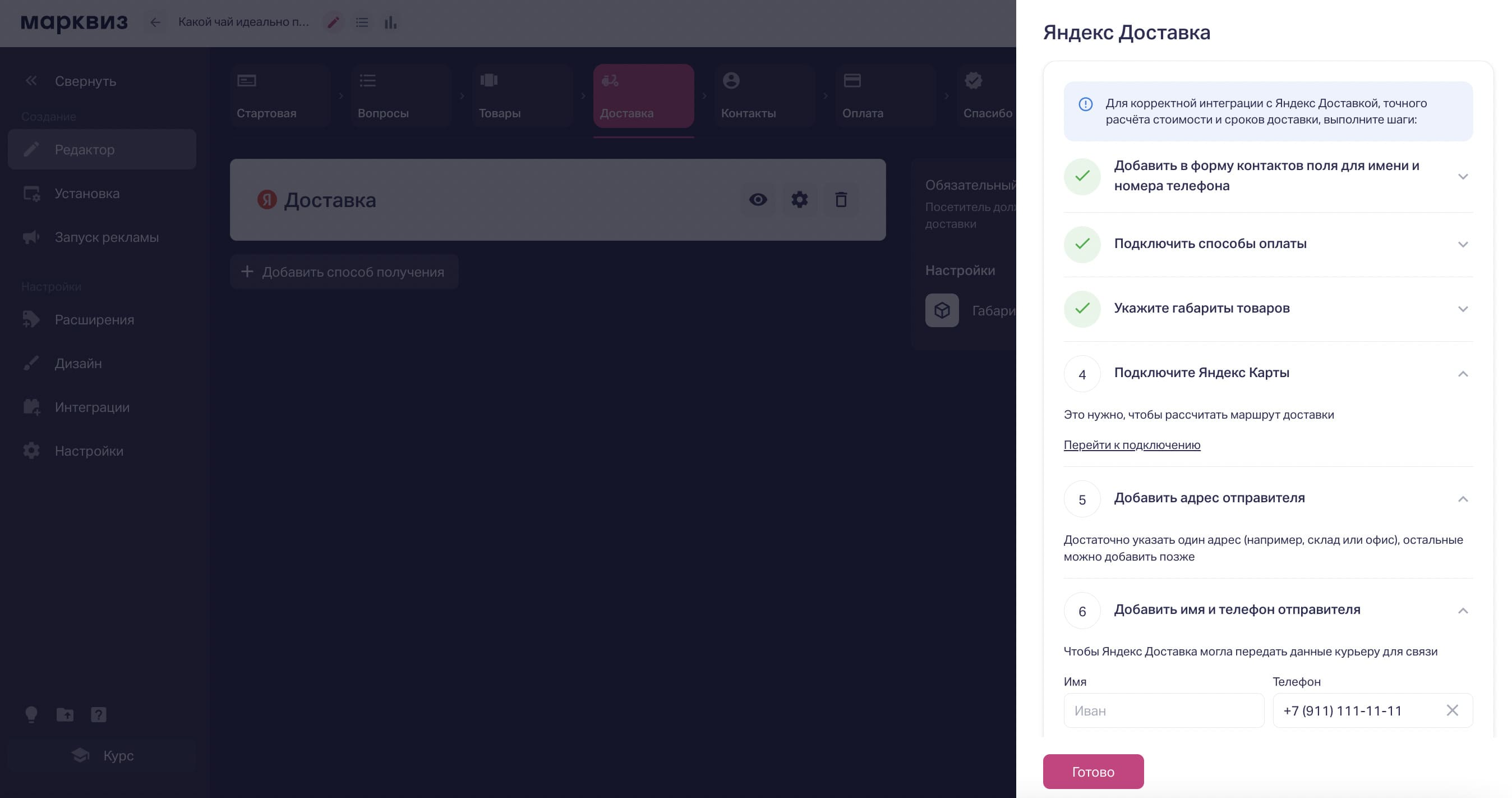Follow the 'Перейти к подключению' link
This screenshot has height=798, width=1512.
pyautogui.click(x=1132, y=444)
